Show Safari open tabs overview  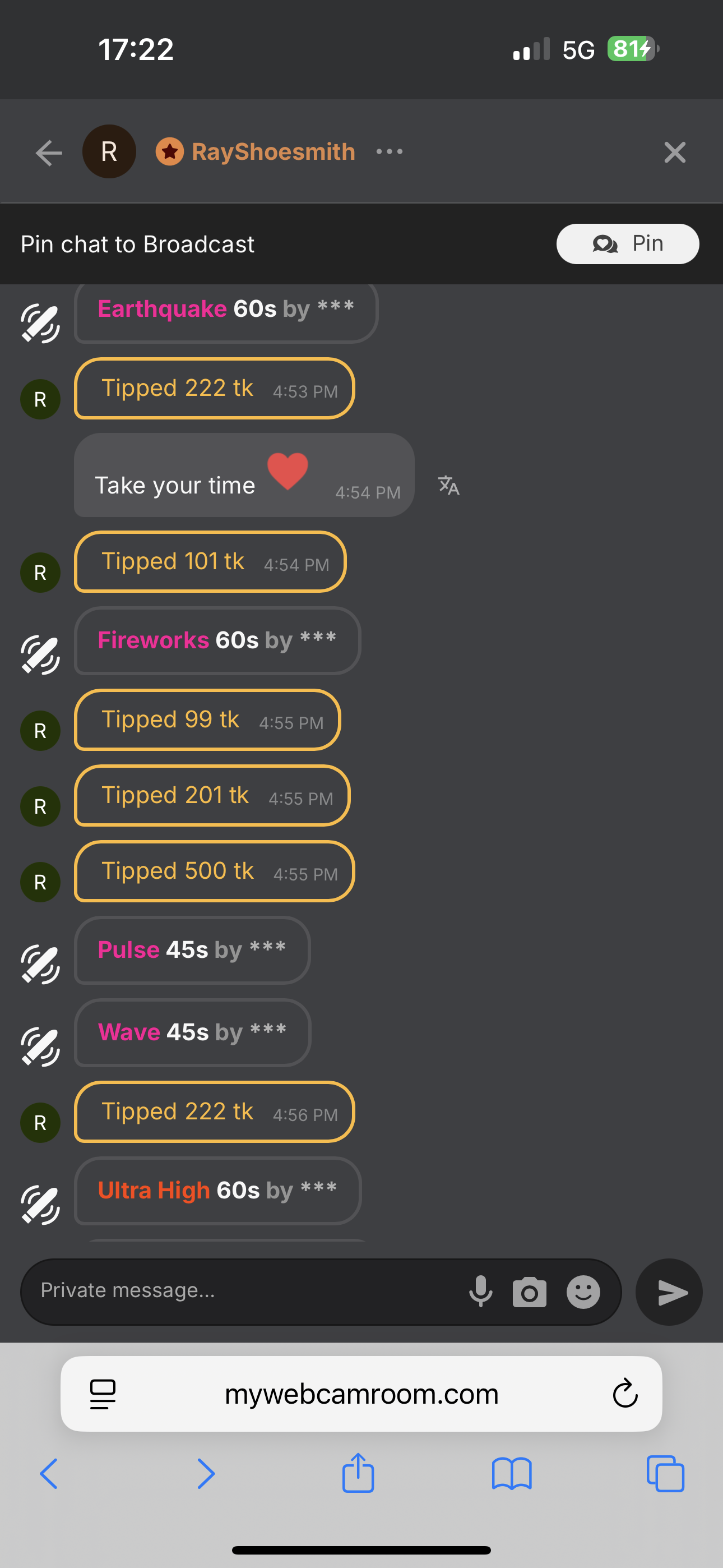[665, 1473]
